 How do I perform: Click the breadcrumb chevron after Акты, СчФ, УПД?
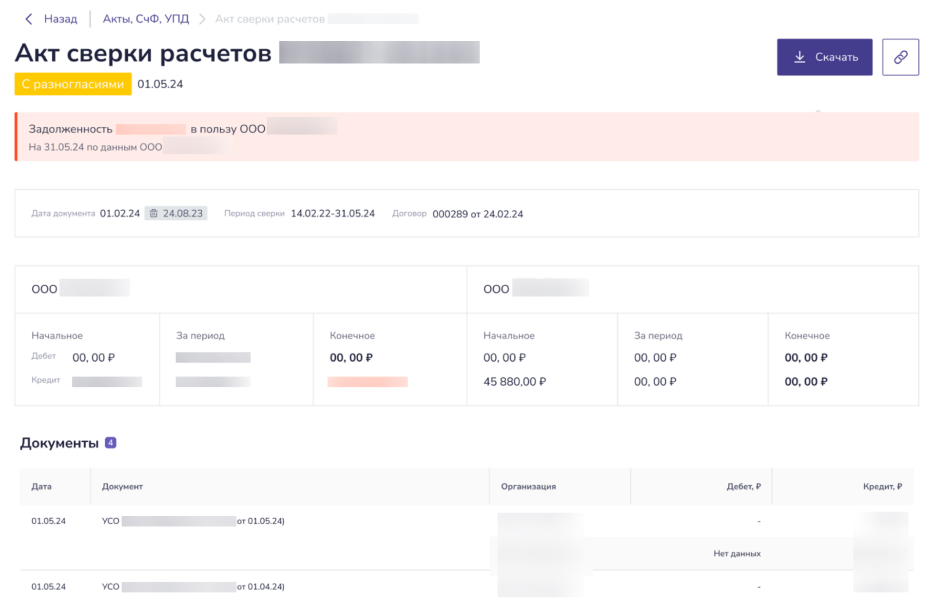[201, 19]
